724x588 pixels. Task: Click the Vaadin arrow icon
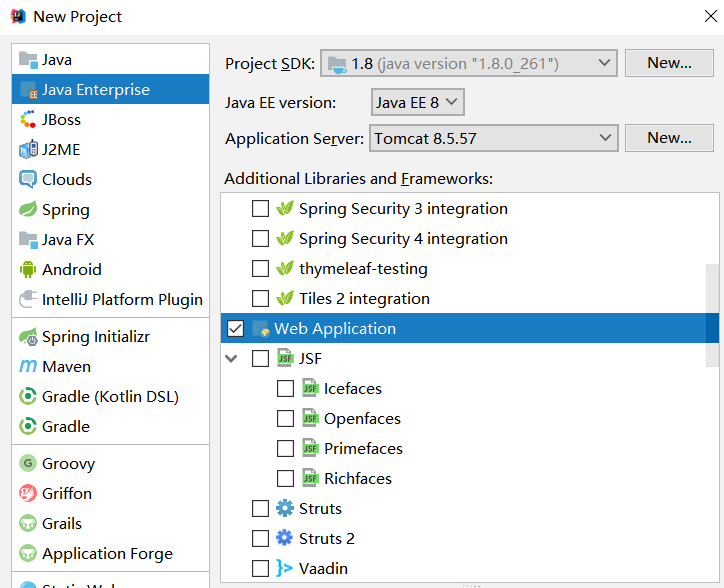285,569
